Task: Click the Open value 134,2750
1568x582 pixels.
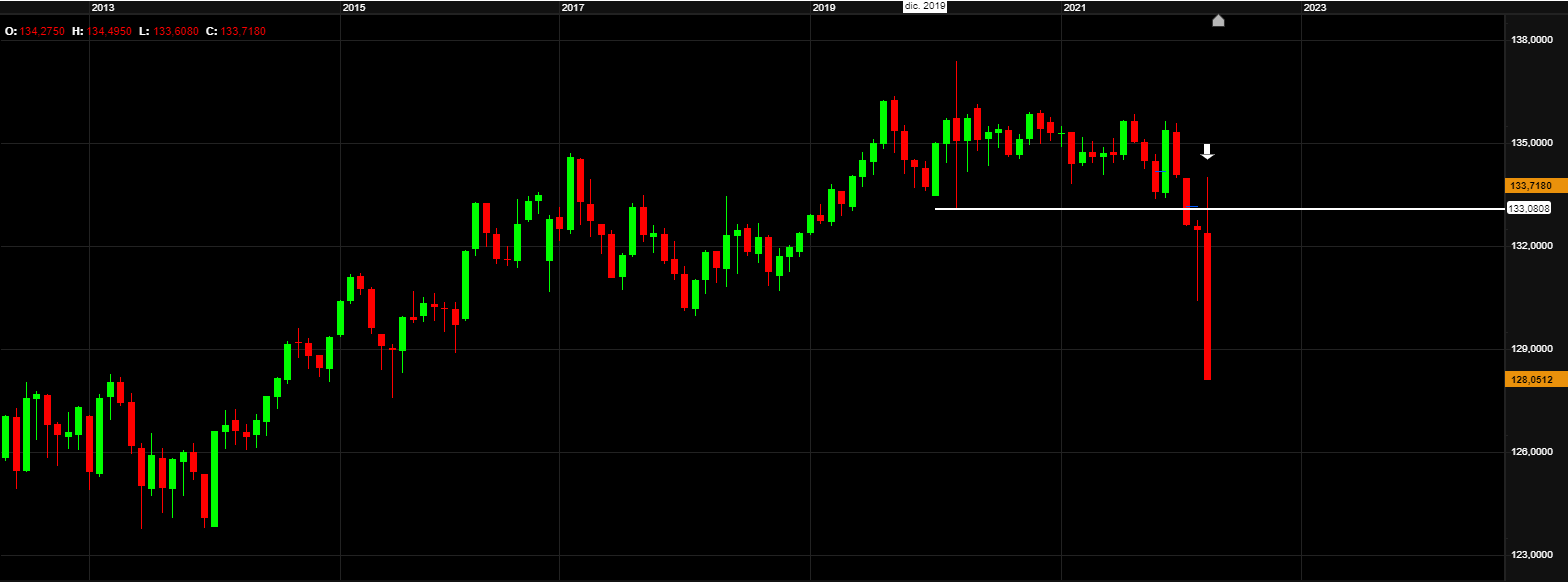Action: [x=42, y=32]
